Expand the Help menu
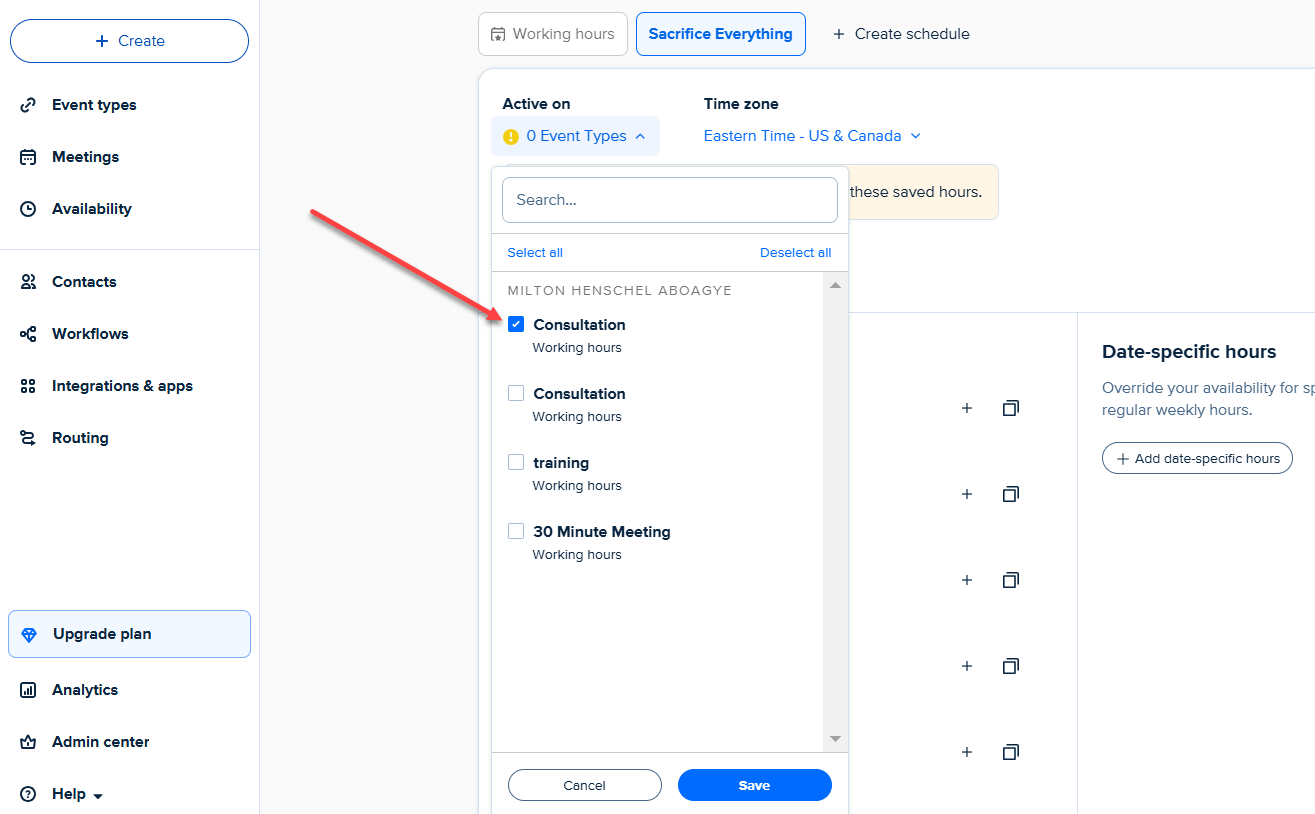Screen dimensions: 1315x814 click(69, 793)
